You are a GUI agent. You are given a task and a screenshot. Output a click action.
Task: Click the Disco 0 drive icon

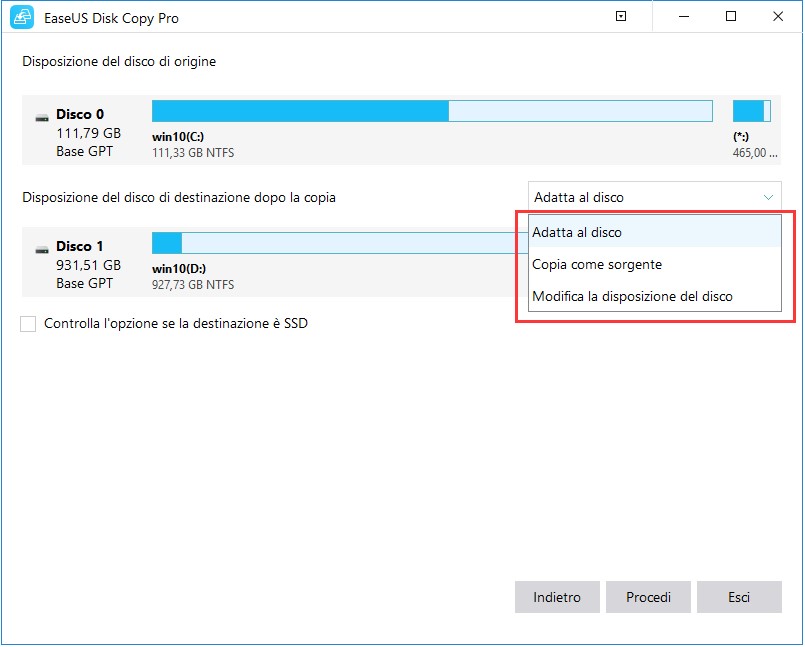click(42, 118)
